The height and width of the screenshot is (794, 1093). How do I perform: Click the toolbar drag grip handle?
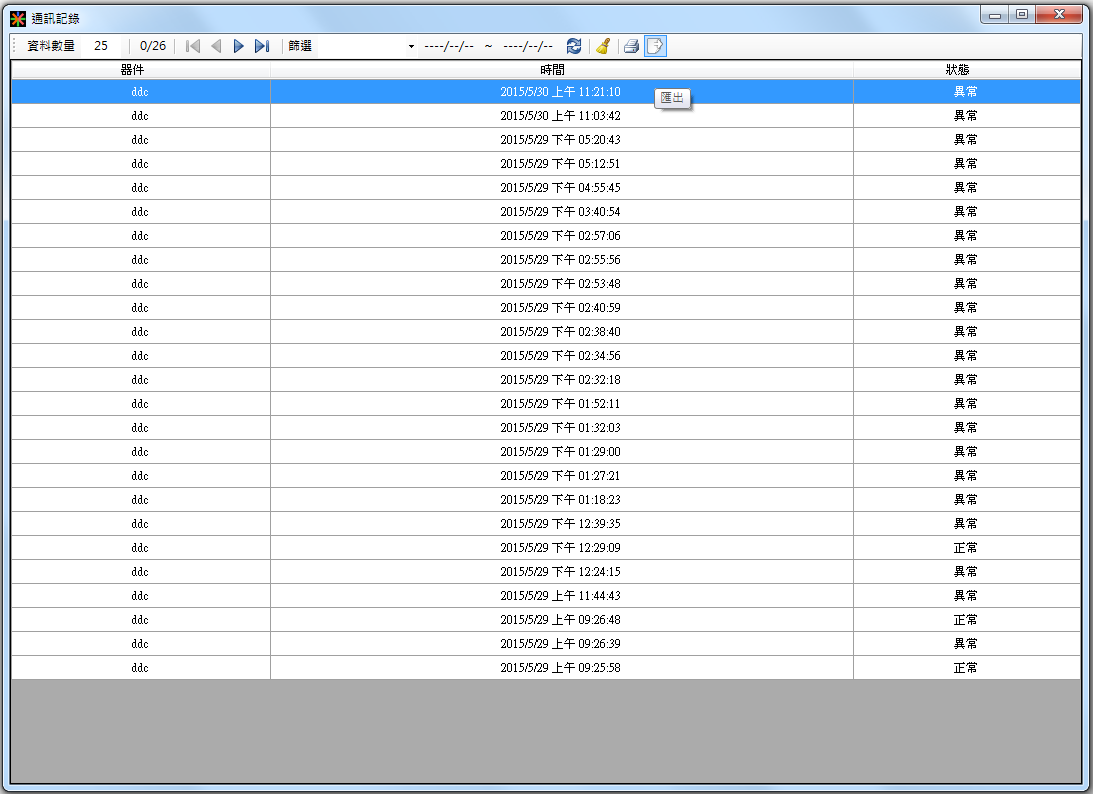pos(14,46)
